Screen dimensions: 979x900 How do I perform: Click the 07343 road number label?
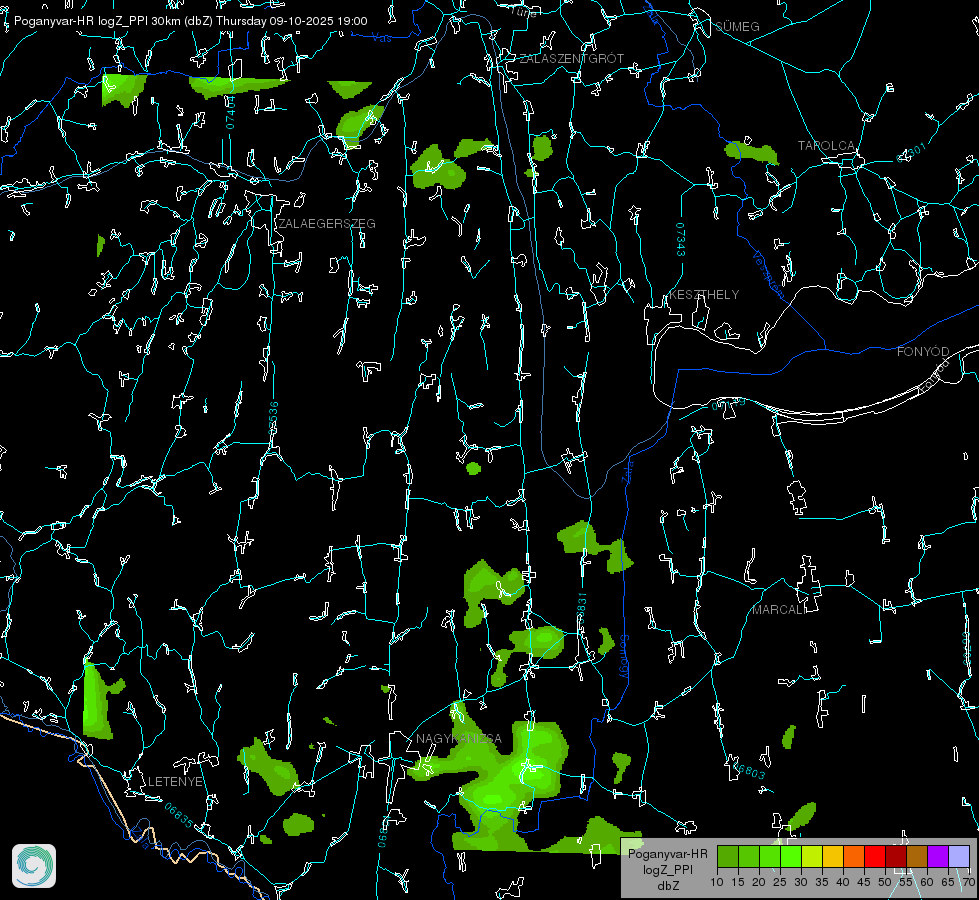tap(680, 240)
